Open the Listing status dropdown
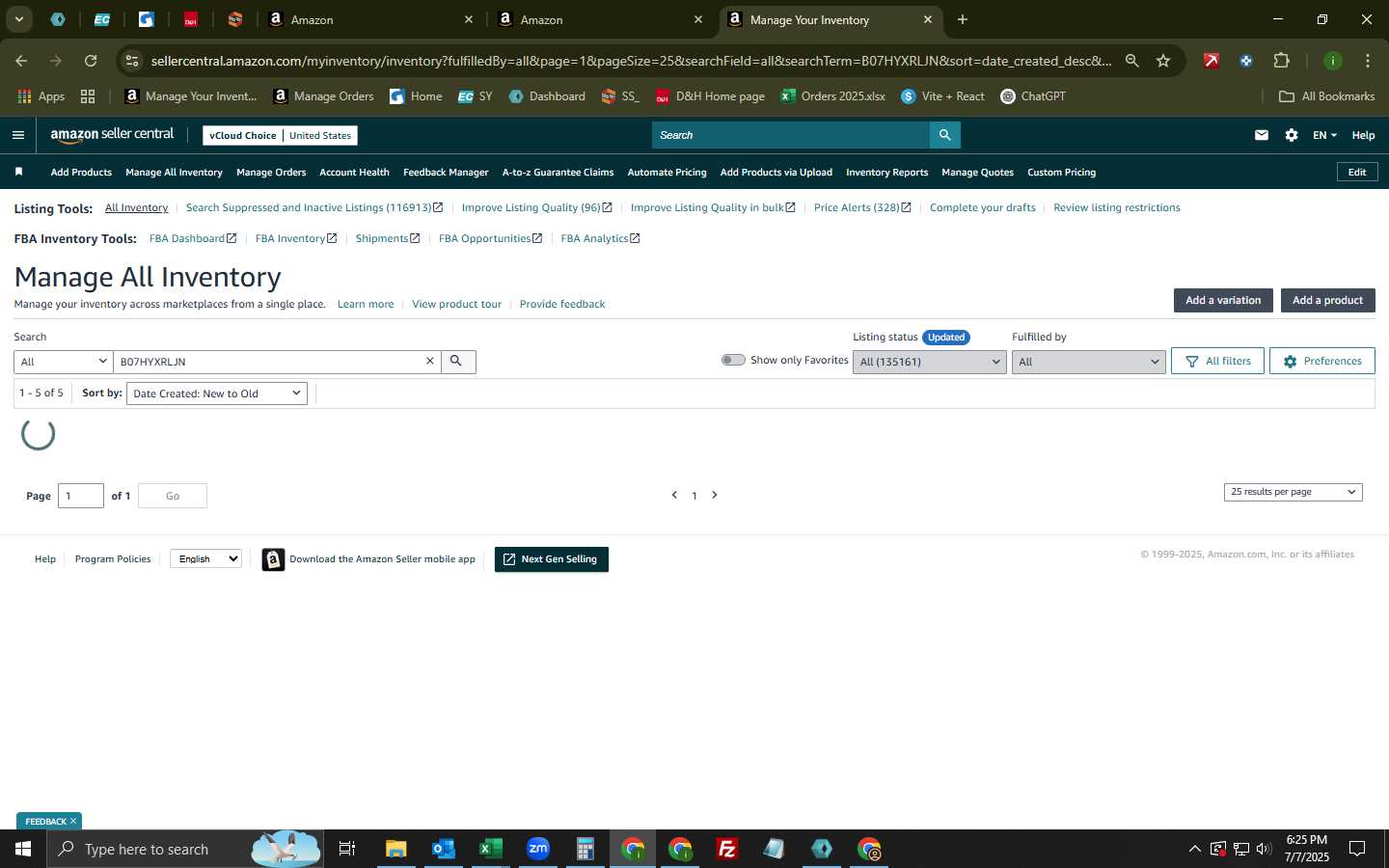This screenshot has width=1389, height=868. [930, 362]
